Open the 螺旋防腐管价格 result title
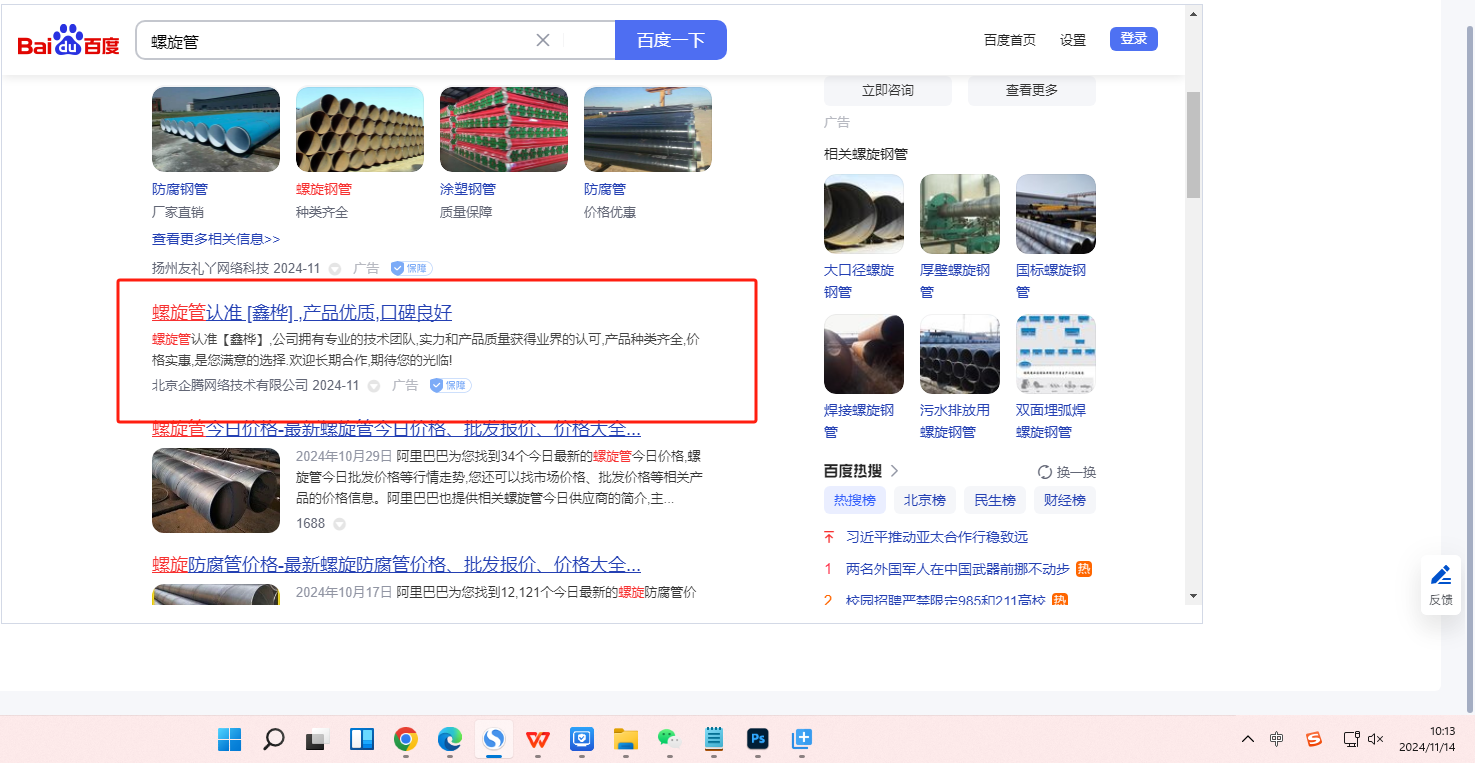1475x763 pixels. [x=396, y=565]
